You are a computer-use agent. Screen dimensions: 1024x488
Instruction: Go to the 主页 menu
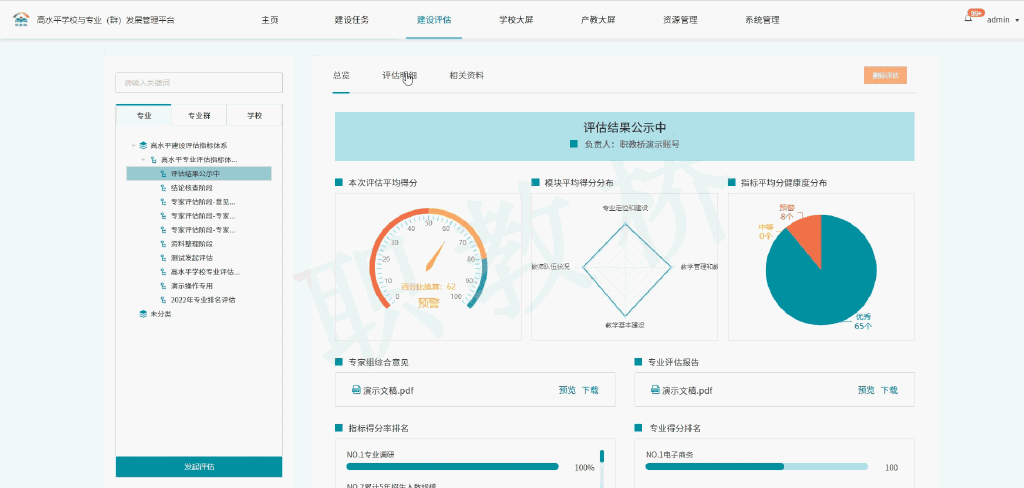point(270,20)
